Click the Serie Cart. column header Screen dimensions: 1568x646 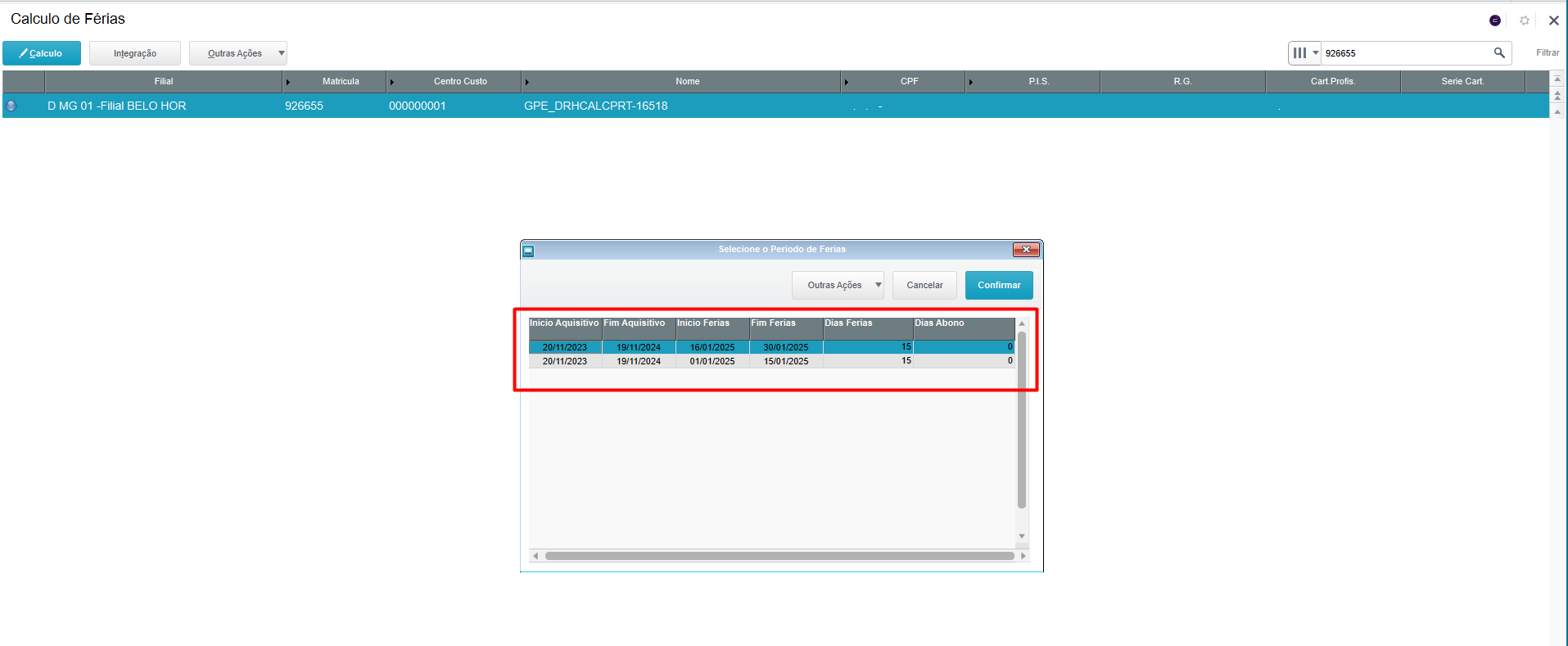1463,81
